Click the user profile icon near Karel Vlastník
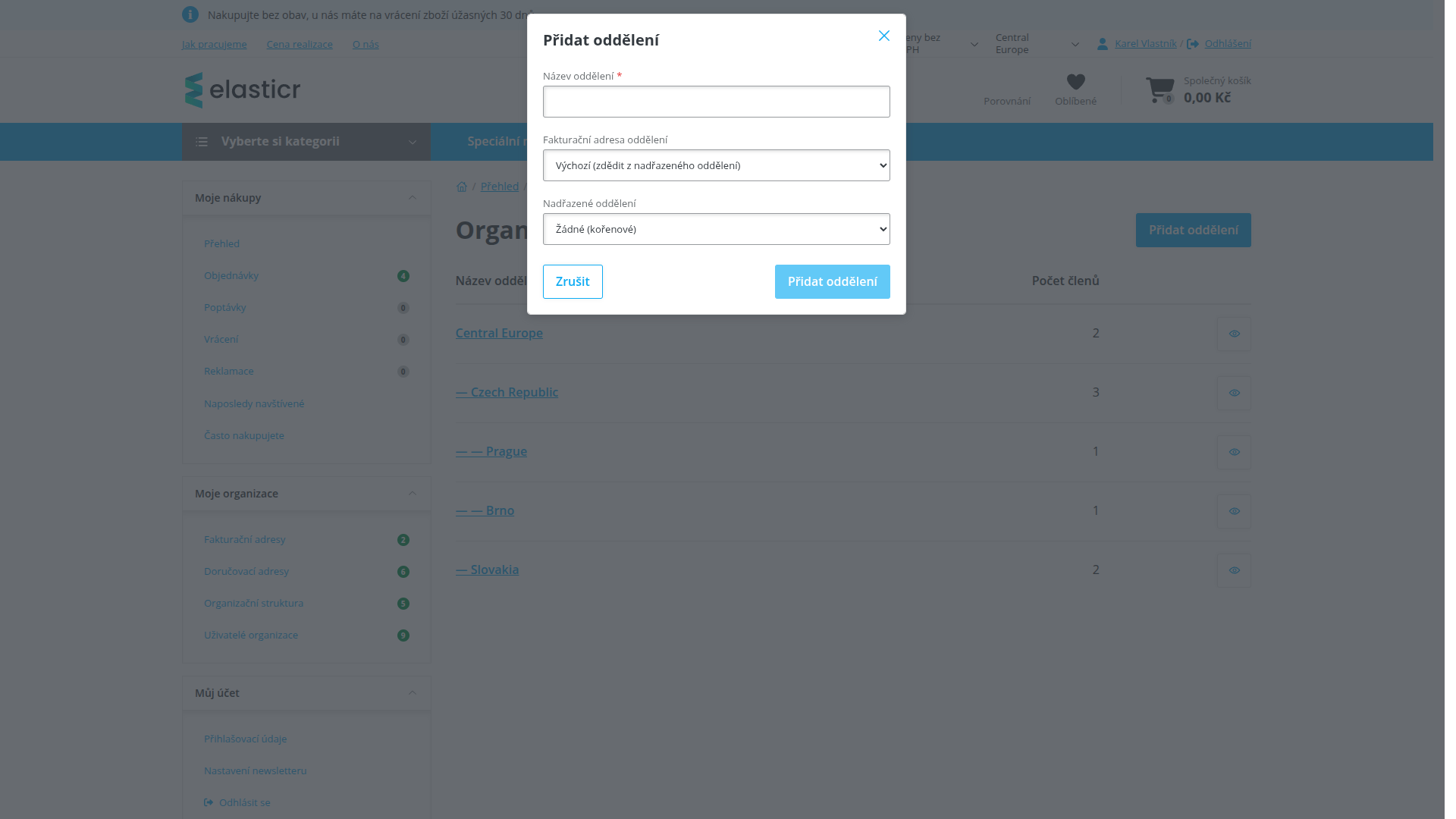The image size is (1456, 819). point(1103,44)
